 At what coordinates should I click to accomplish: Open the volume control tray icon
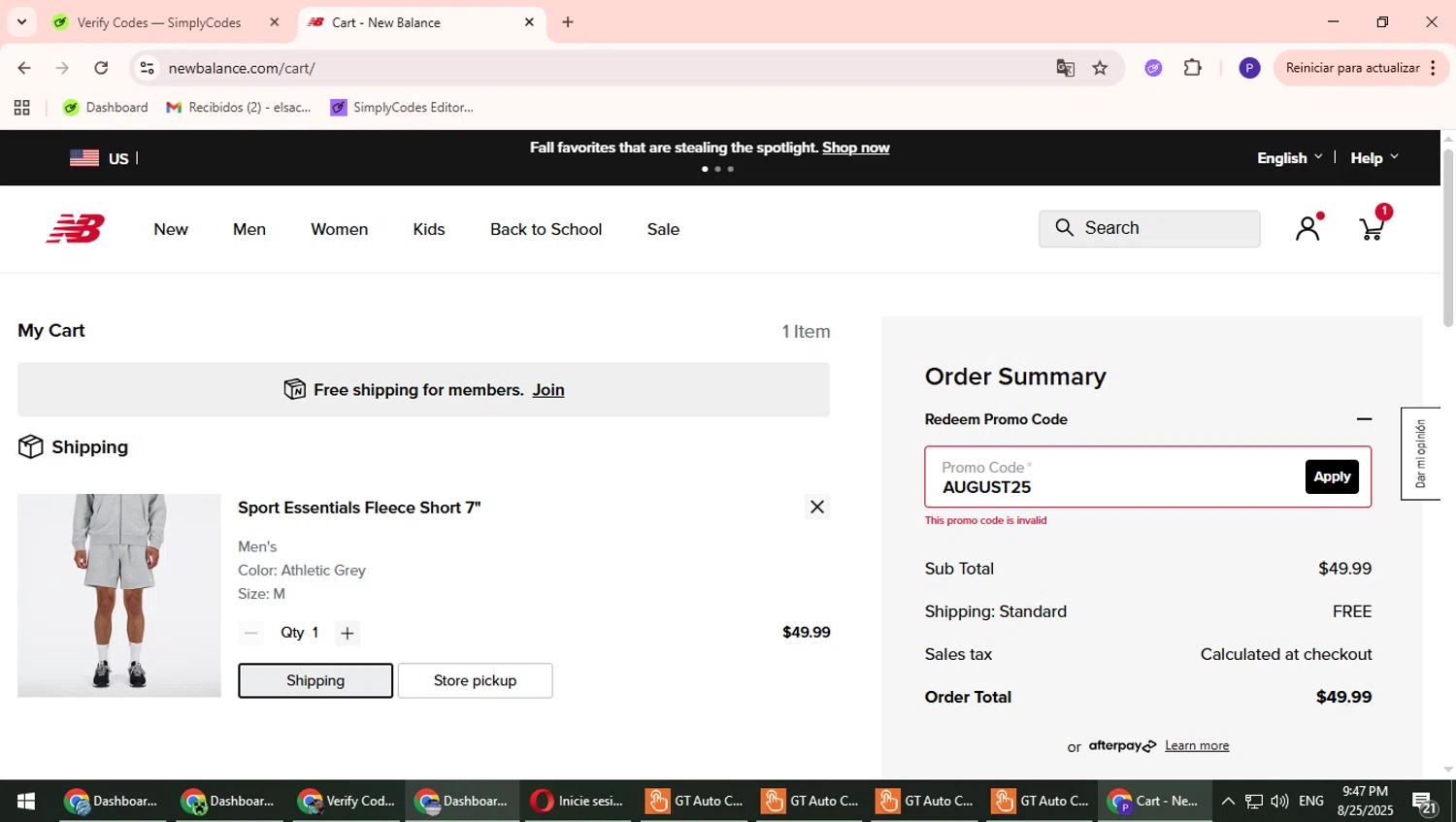[x=1280, y=801]
